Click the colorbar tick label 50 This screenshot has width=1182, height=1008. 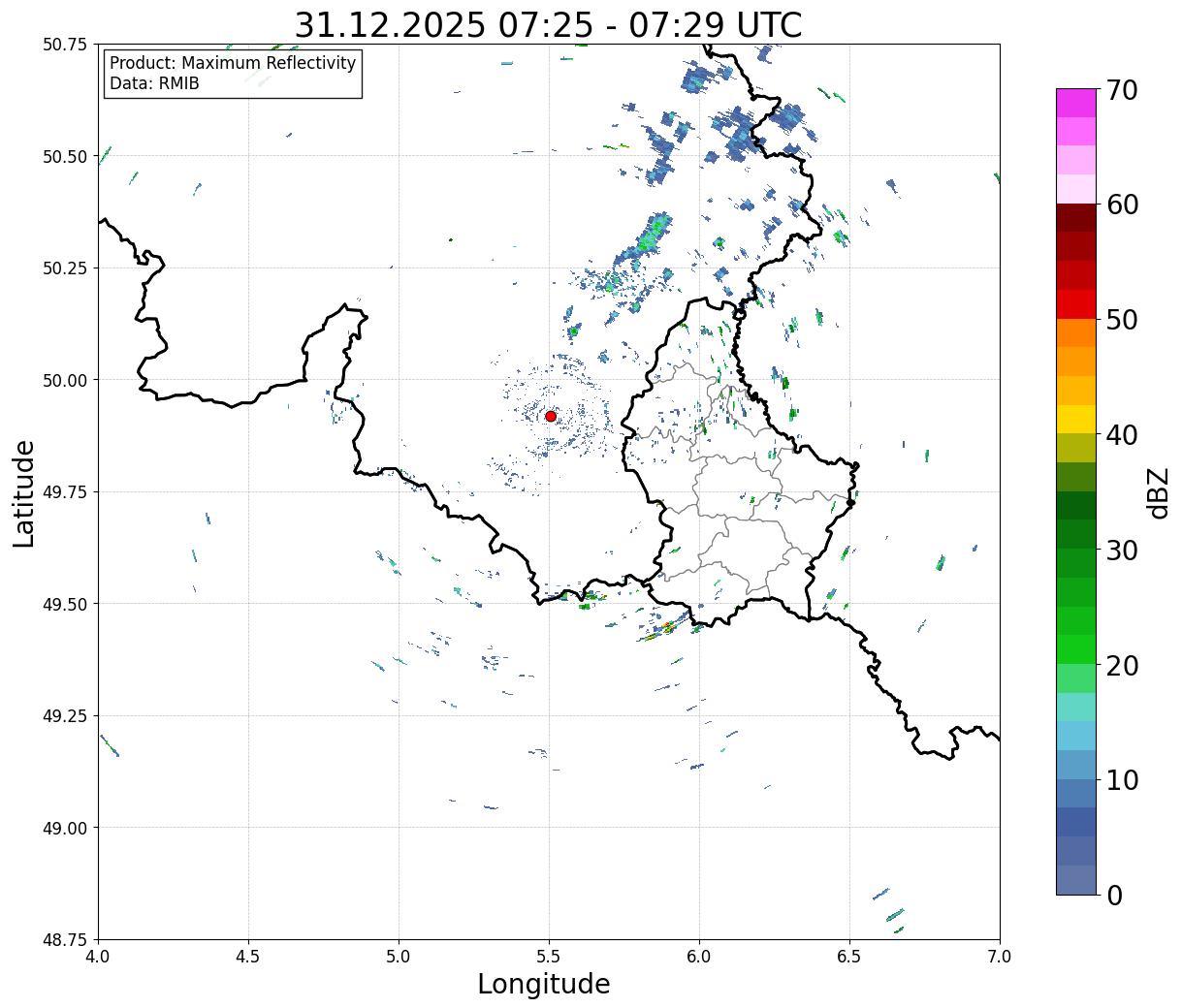tap(1121, 320)
